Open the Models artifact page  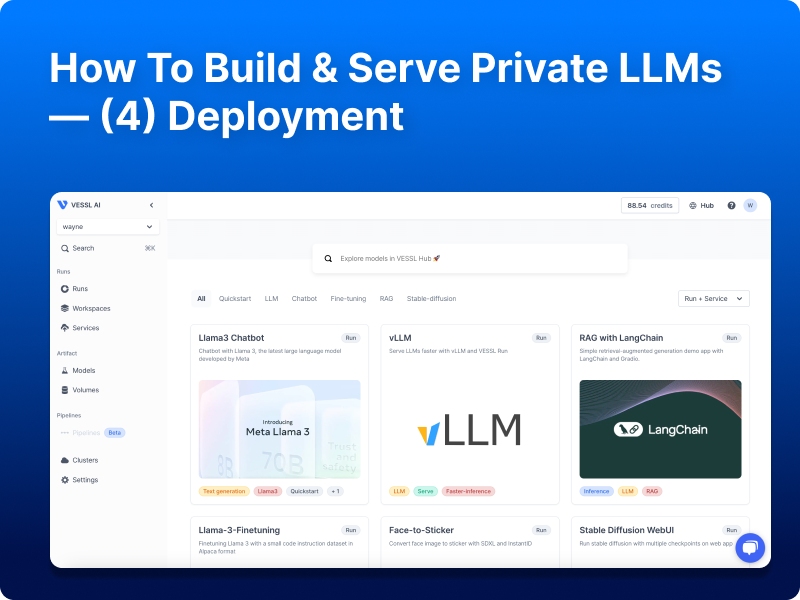pyautogui.click(x=85, y=370)
